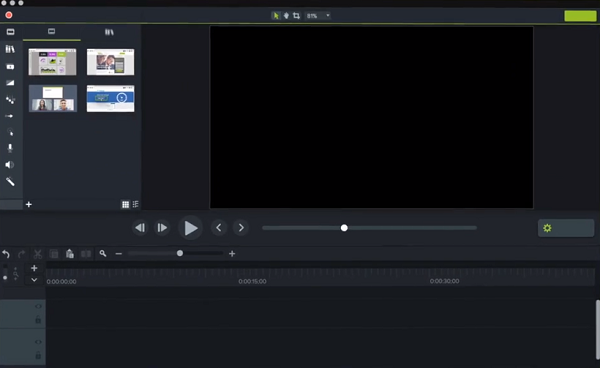Step forward one frame
Viewport: 600px width, 368px height.
tap(162, 228)
